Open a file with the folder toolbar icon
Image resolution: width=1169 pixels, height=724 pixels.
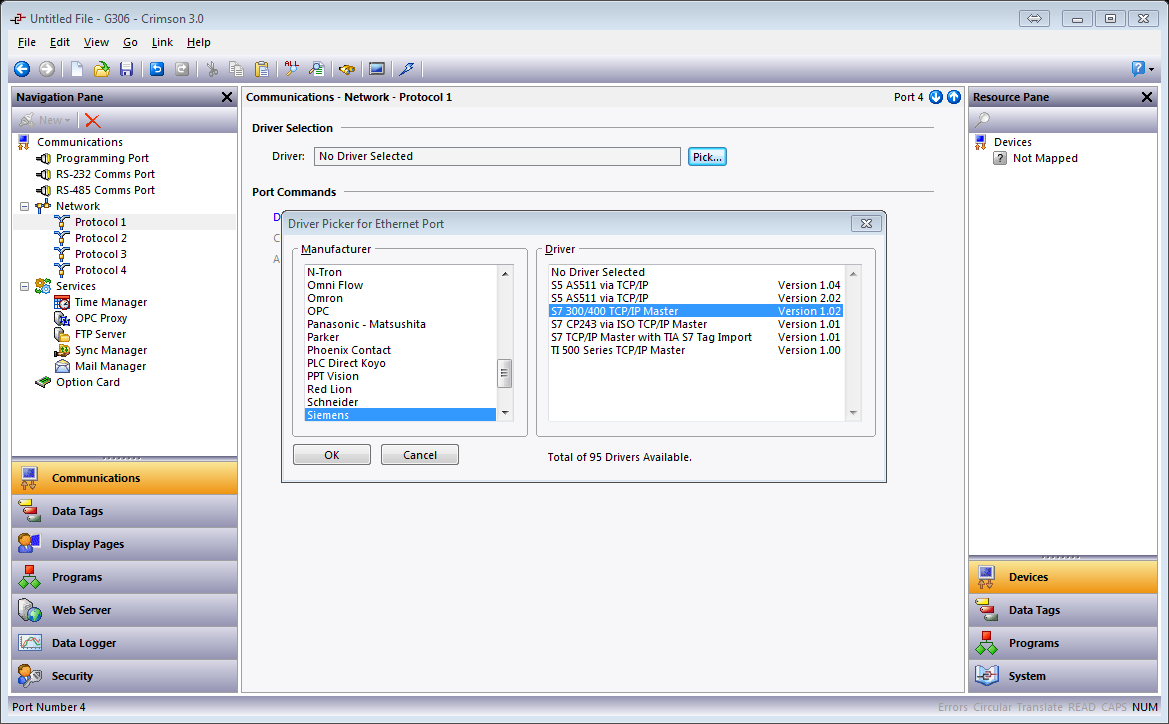tap(101, 69)
